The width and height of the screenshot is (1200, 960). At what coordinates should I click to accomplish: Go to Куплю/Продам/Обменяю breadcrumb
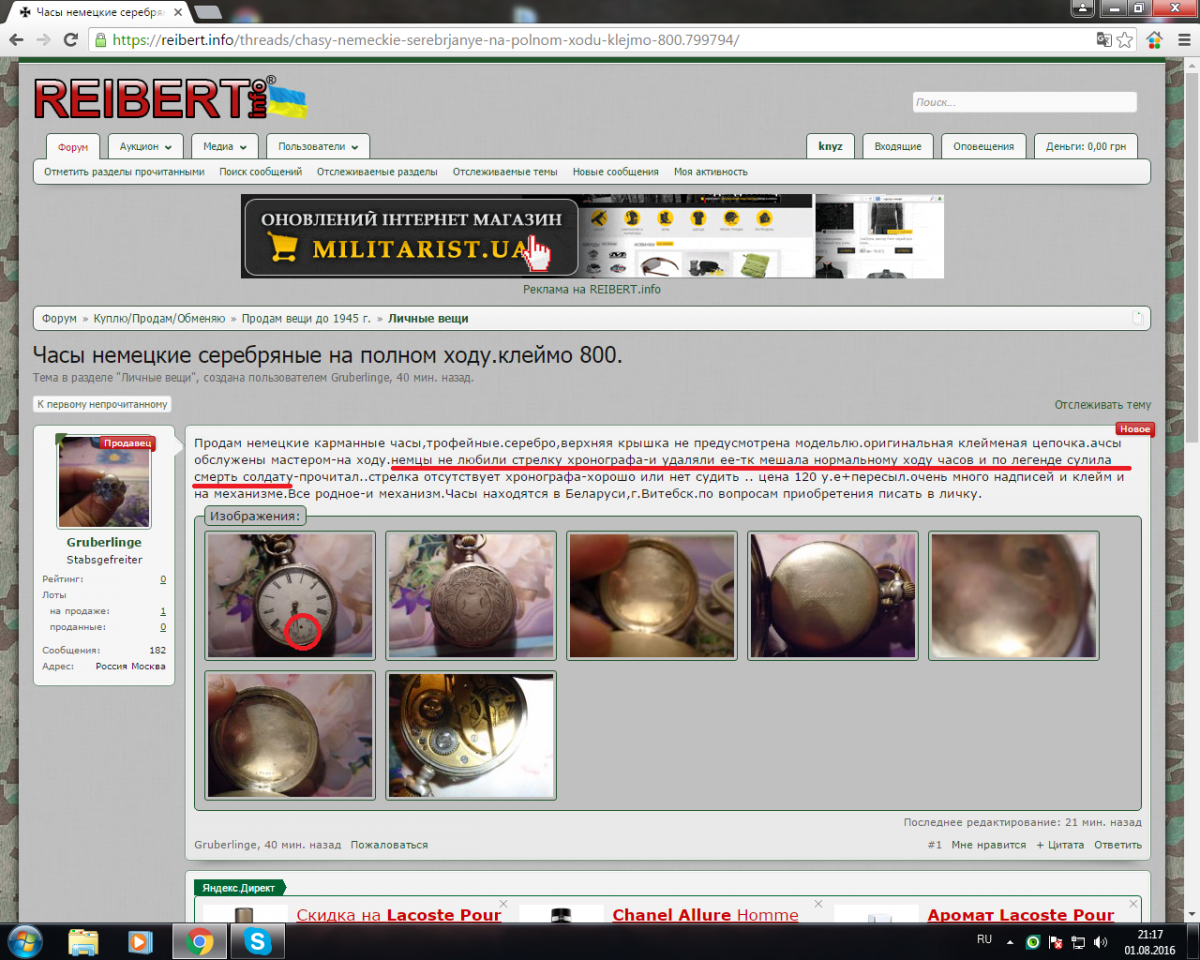tap(159, 318)
